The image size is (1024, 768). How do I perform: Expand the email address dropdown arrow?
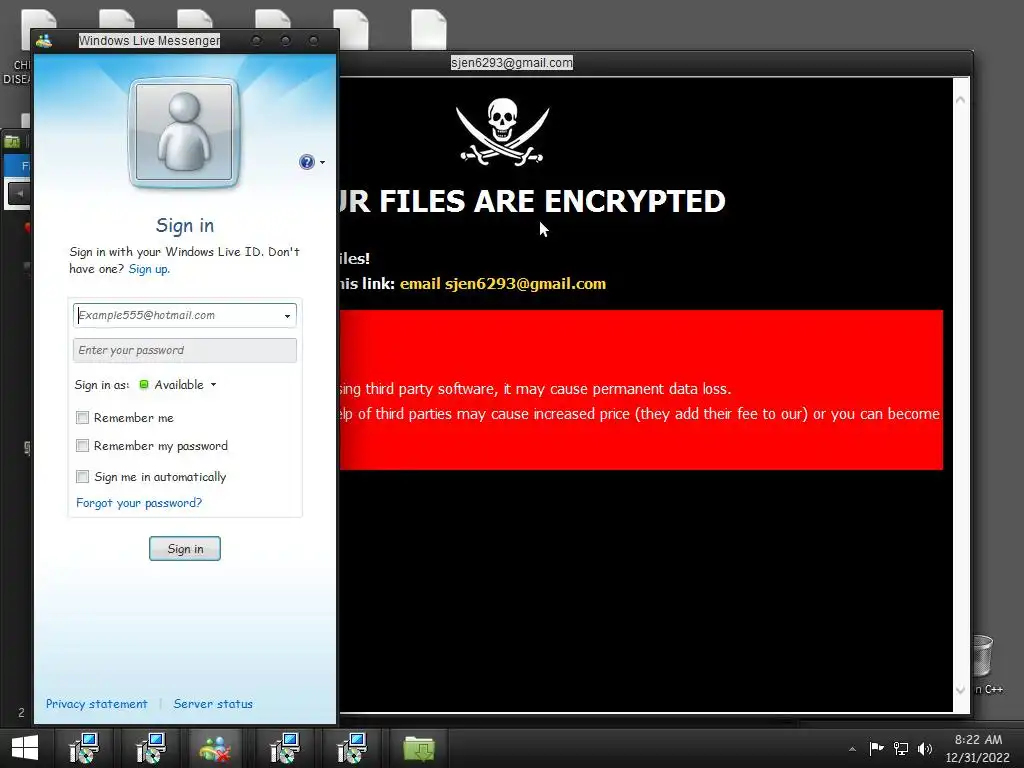287,316
